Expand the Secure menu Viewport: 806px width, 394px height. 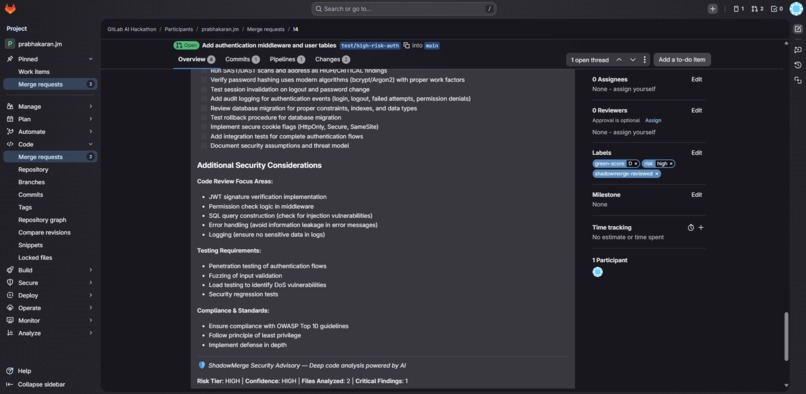50,282
